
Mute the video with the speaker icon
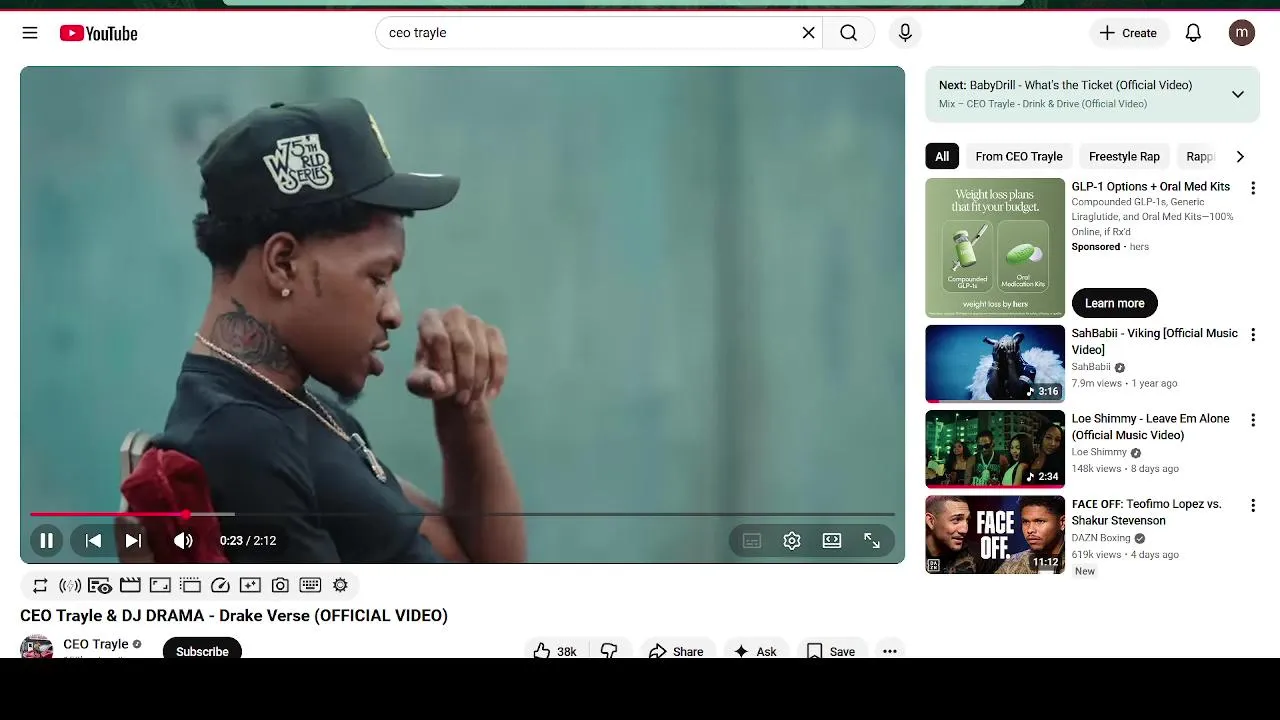183,541
